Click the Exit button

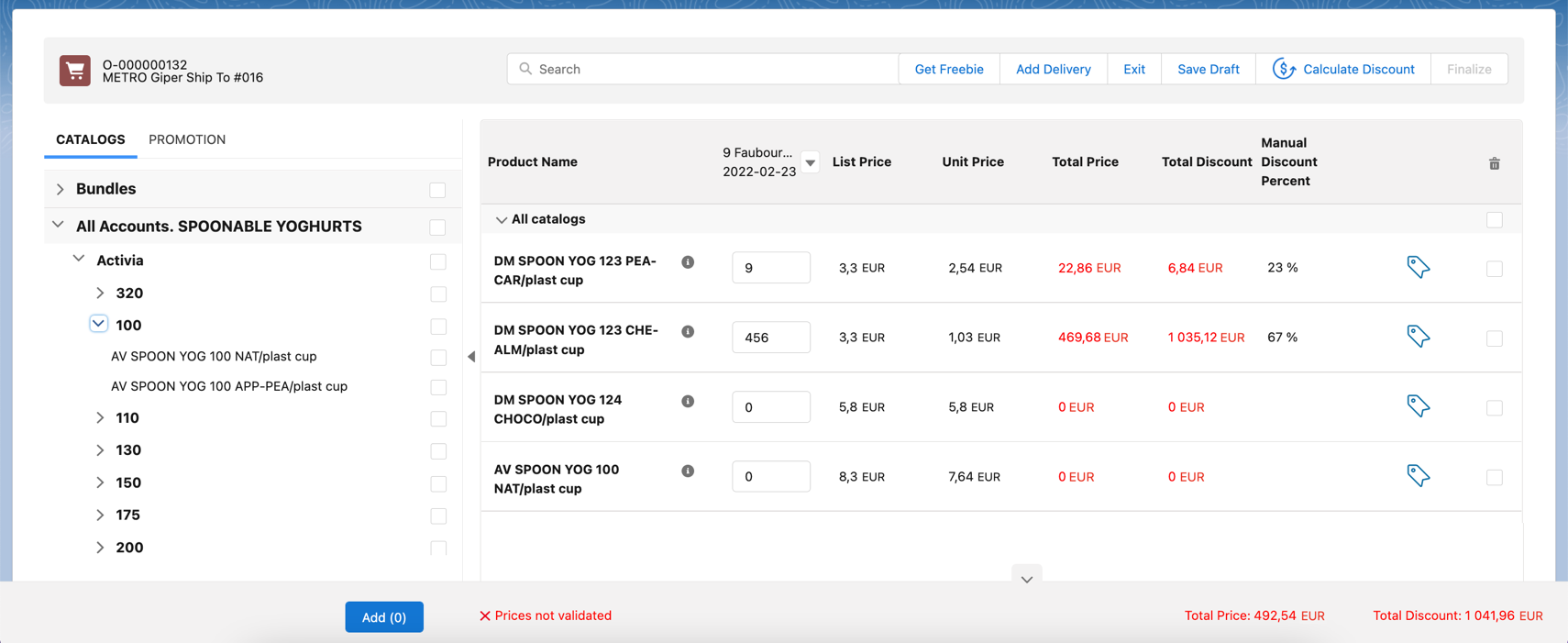[x=1134, y=69]
